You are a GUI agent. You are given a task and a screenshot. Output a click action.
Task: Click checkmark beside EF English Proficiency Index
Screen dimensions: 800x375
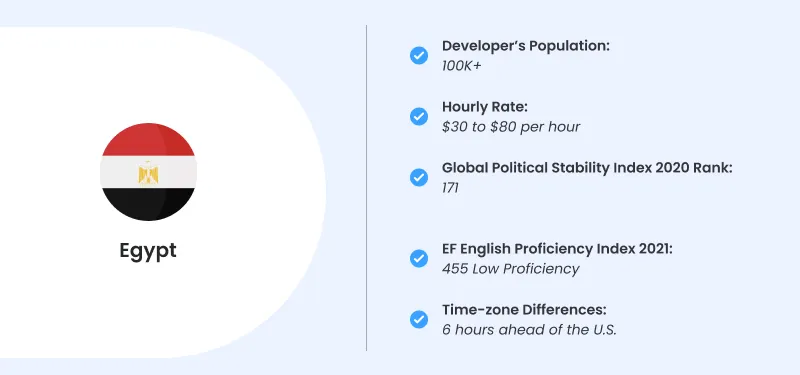[x=419, y=259]
